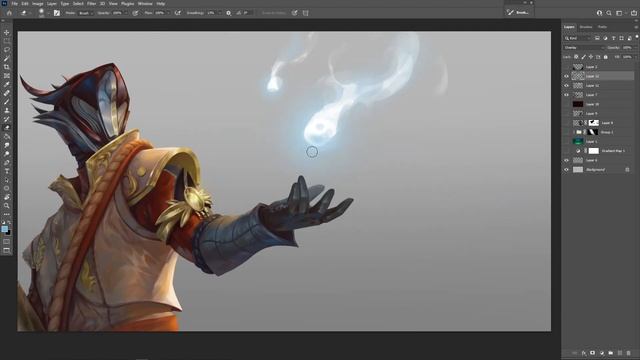Toggle lock transparent pixels
Image resolution: width=640 pixels, height=360 pixels.
click(576, 57)
